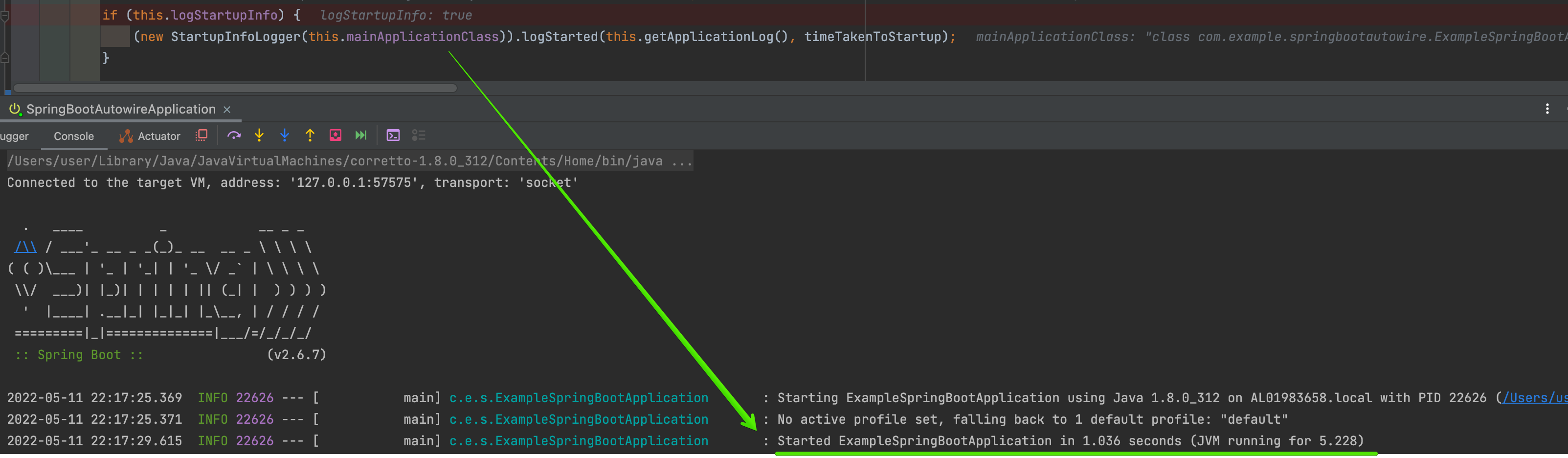This screenshot has height=458, width=1568.
Task: Click the Step Over debug icon
Action: (x=234, y=135)
